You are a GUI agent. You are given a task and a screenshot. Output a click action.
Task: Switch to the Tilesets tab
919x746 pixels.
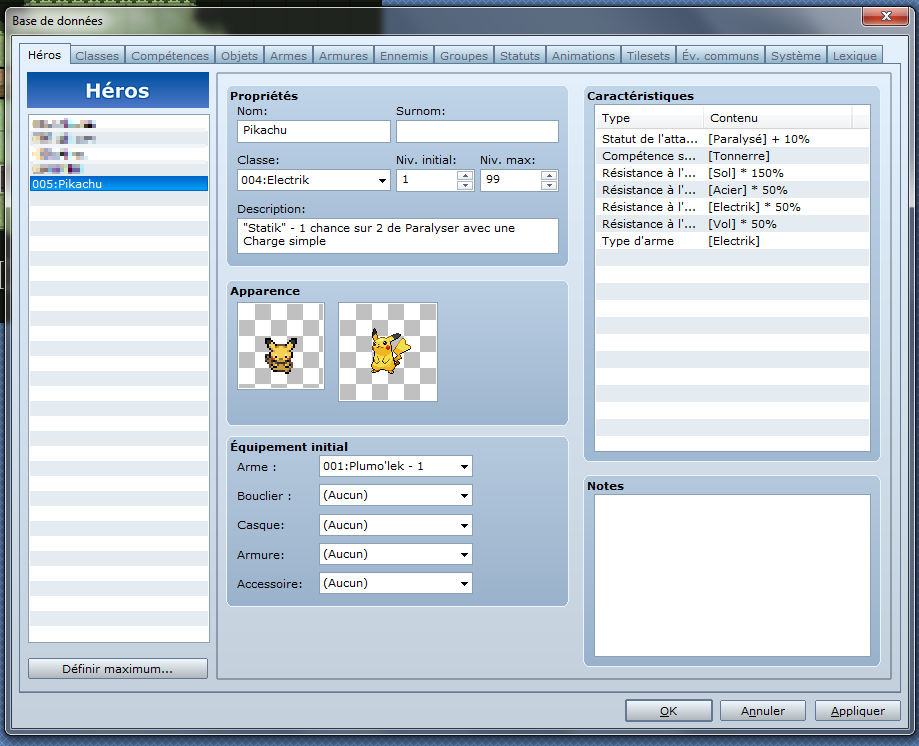[648, 56]
